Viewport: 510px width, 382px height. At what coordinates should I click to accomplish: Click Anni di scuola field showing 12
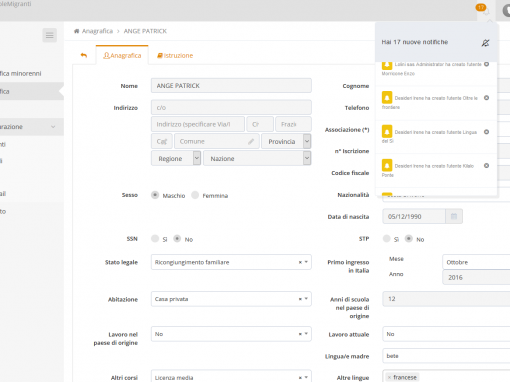tap(446, 299)
